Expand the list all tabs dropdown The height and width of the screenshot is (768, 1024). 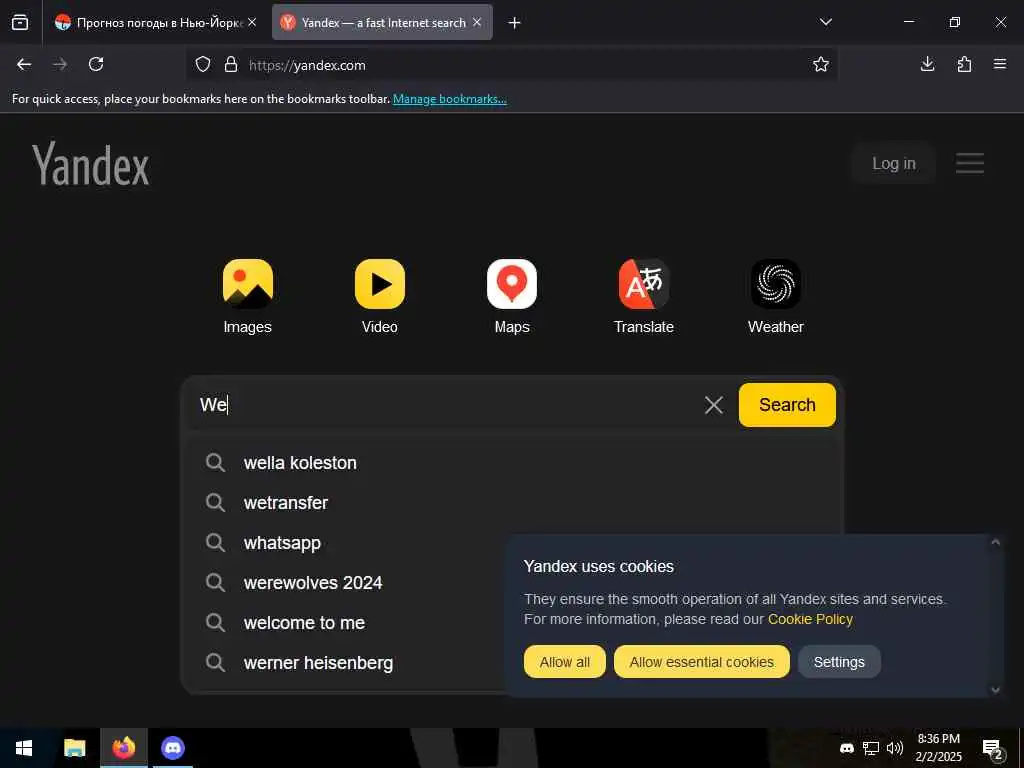826,22
